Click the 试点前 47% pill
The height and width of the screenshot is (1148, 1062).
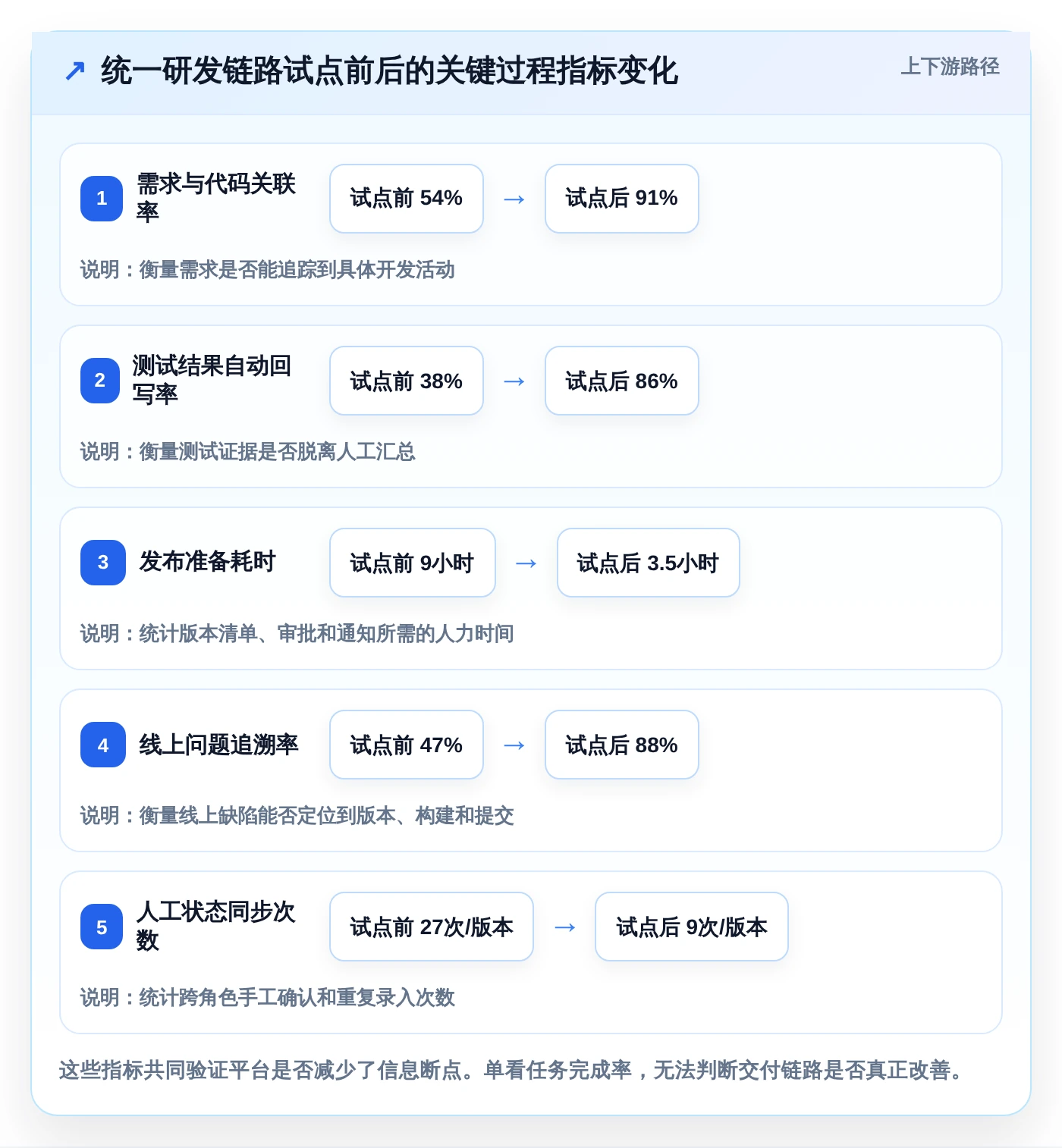point(407,745)
